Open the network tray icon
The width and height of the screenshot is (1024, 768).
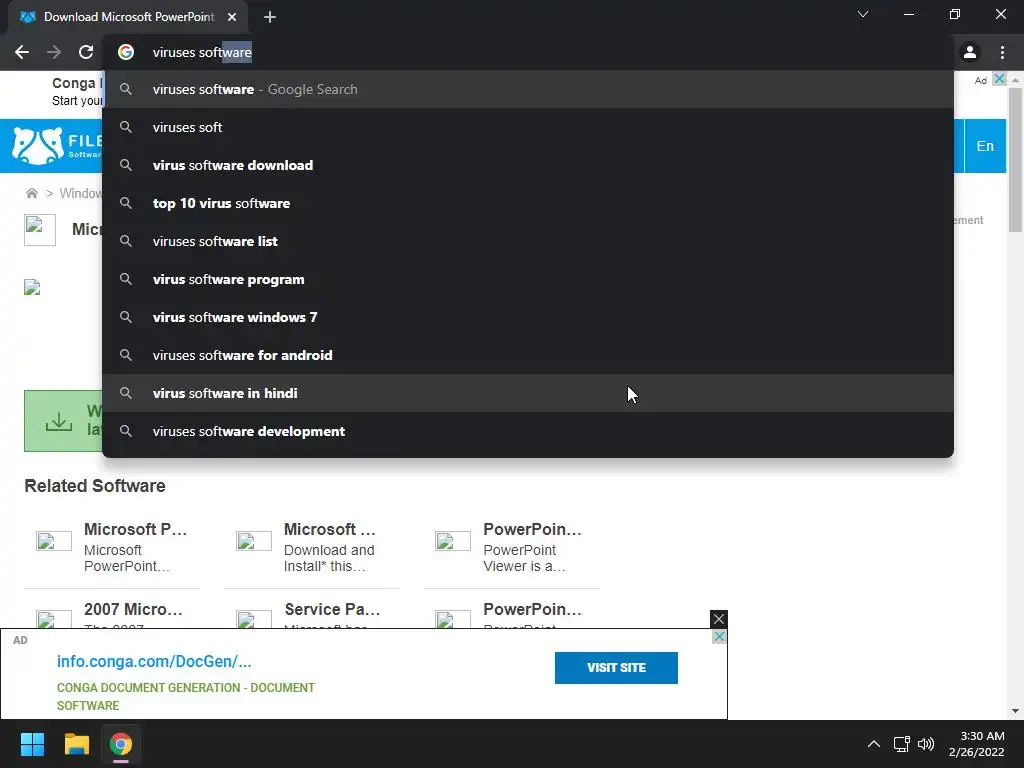[902, 744]
